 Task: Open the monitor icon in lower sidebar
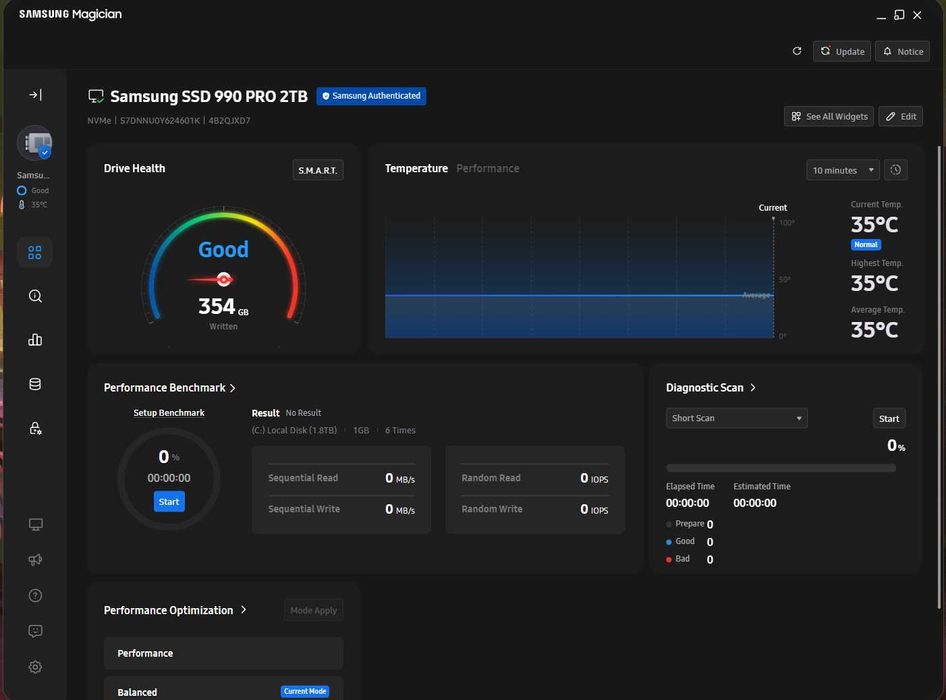pos(35,524)
